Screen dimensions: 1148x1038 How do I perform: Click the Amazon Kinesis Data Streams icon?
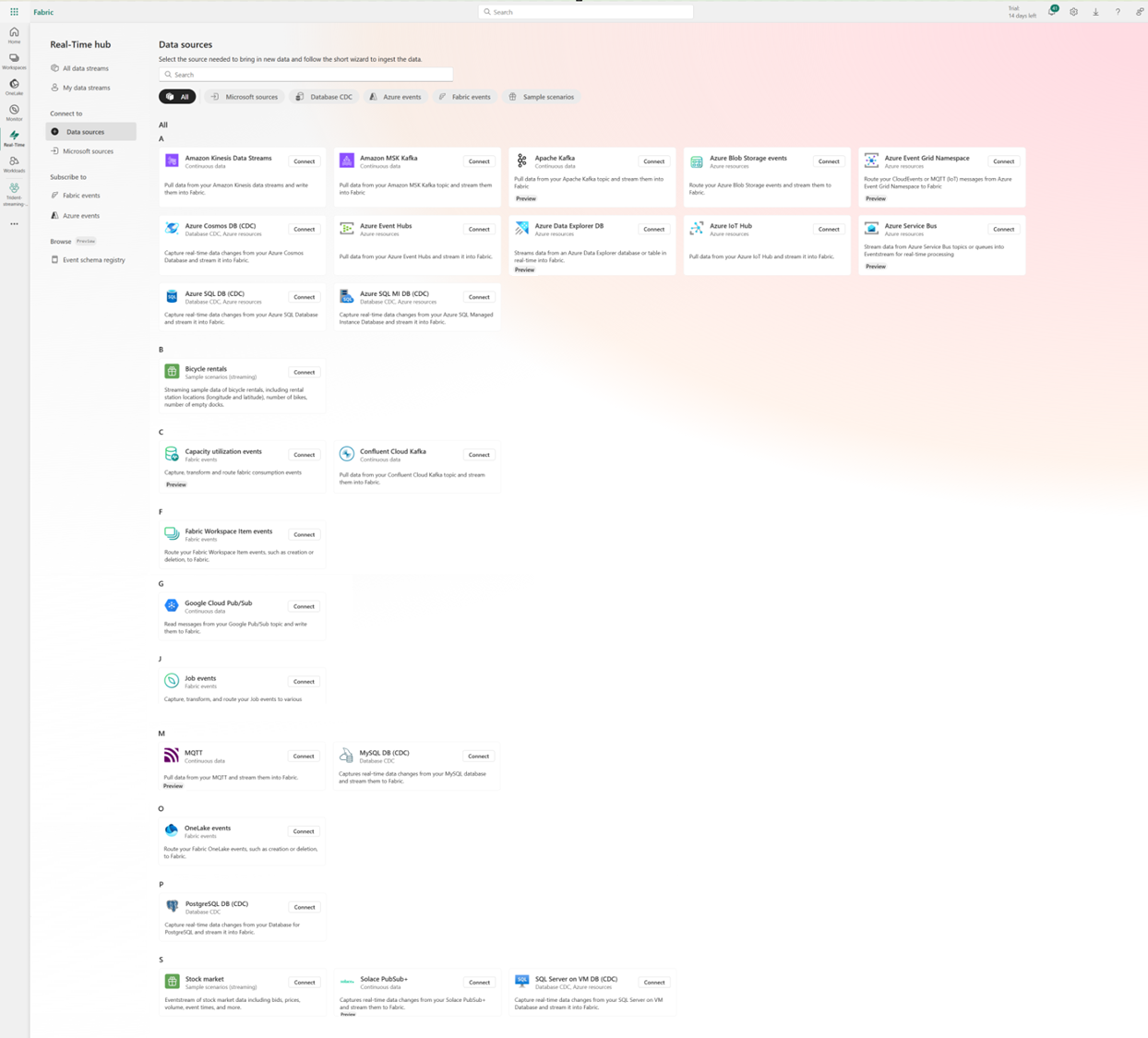pyautogui.click(x=172, y=161)
